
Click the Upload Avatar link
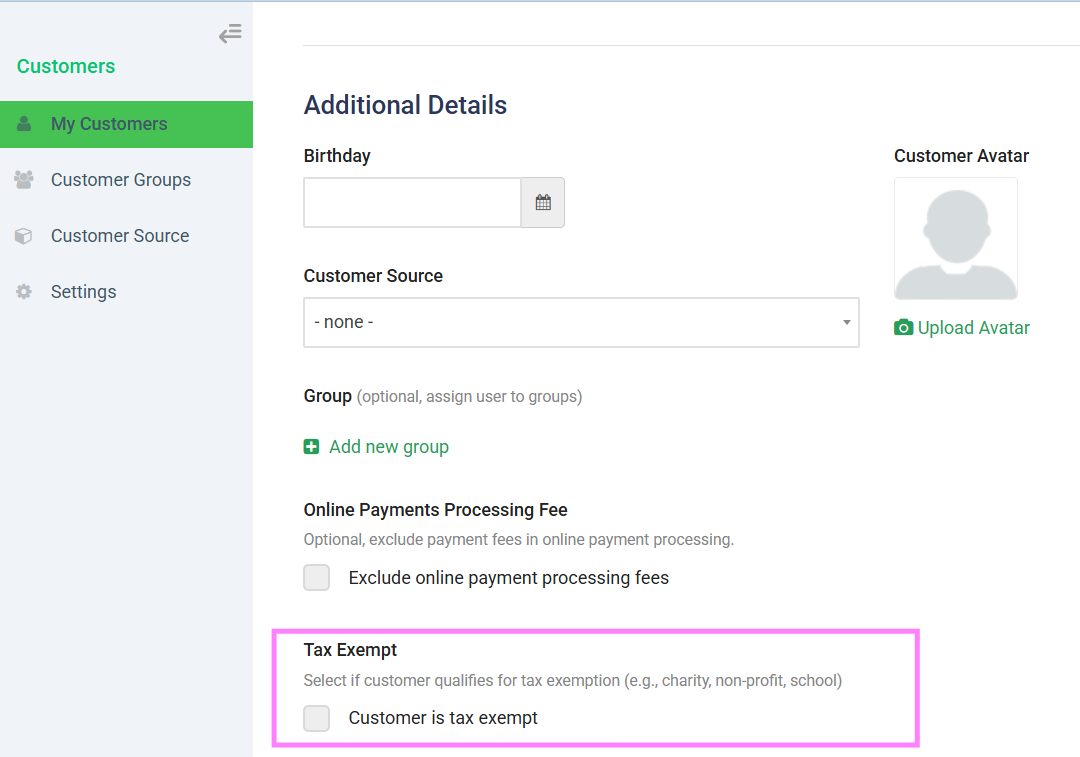[973, 328]
